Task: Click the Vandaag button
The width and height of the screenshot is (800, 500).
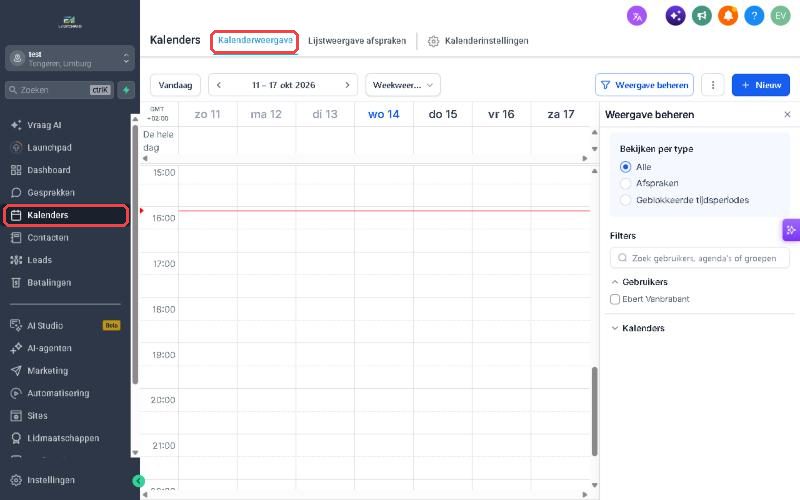Action: (x=175, y=85)
